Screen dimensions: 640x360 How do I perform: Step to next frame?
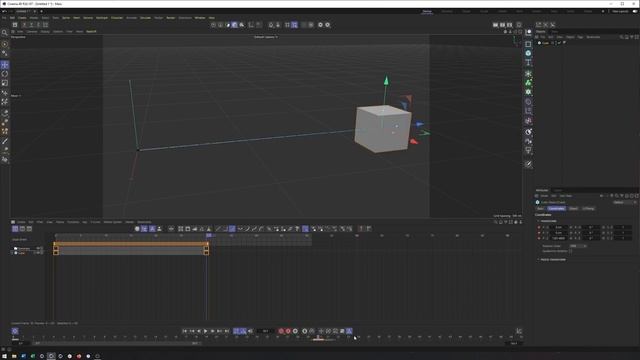coord(213,331)
